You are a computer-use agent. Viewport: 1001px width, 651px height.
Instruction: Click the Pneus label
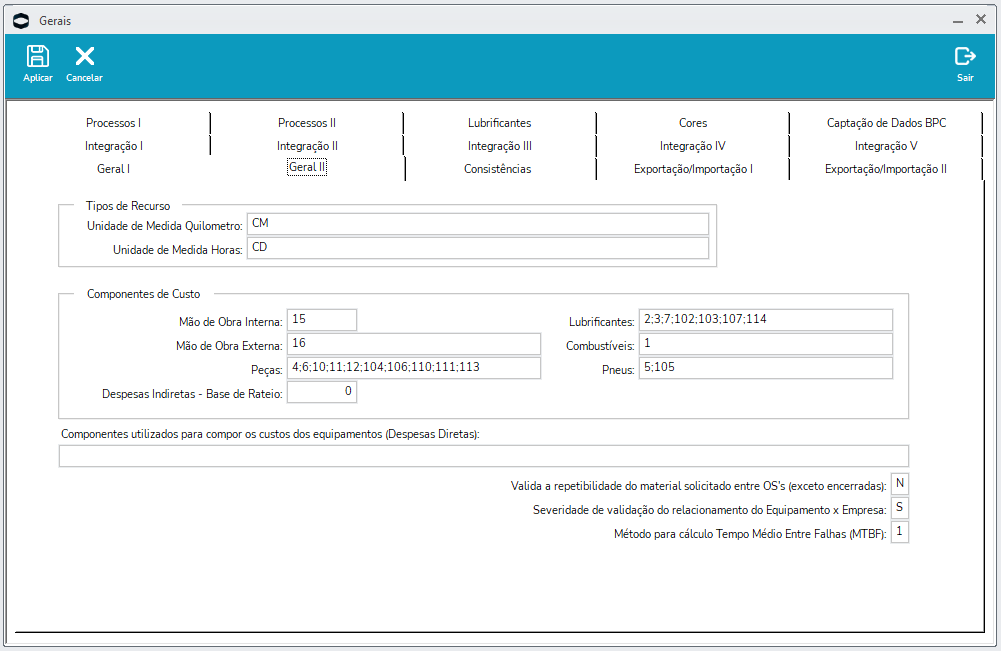[x=618, y=370]
